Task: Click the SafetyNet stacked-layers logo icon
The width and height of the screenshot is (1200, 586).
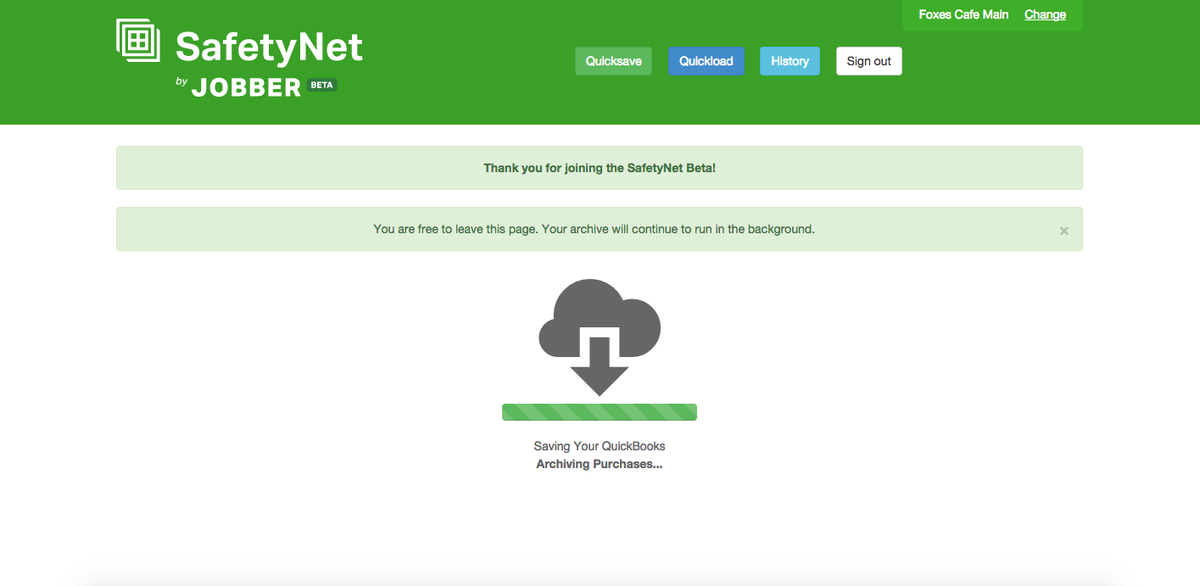Action: [x=136, y=38]
